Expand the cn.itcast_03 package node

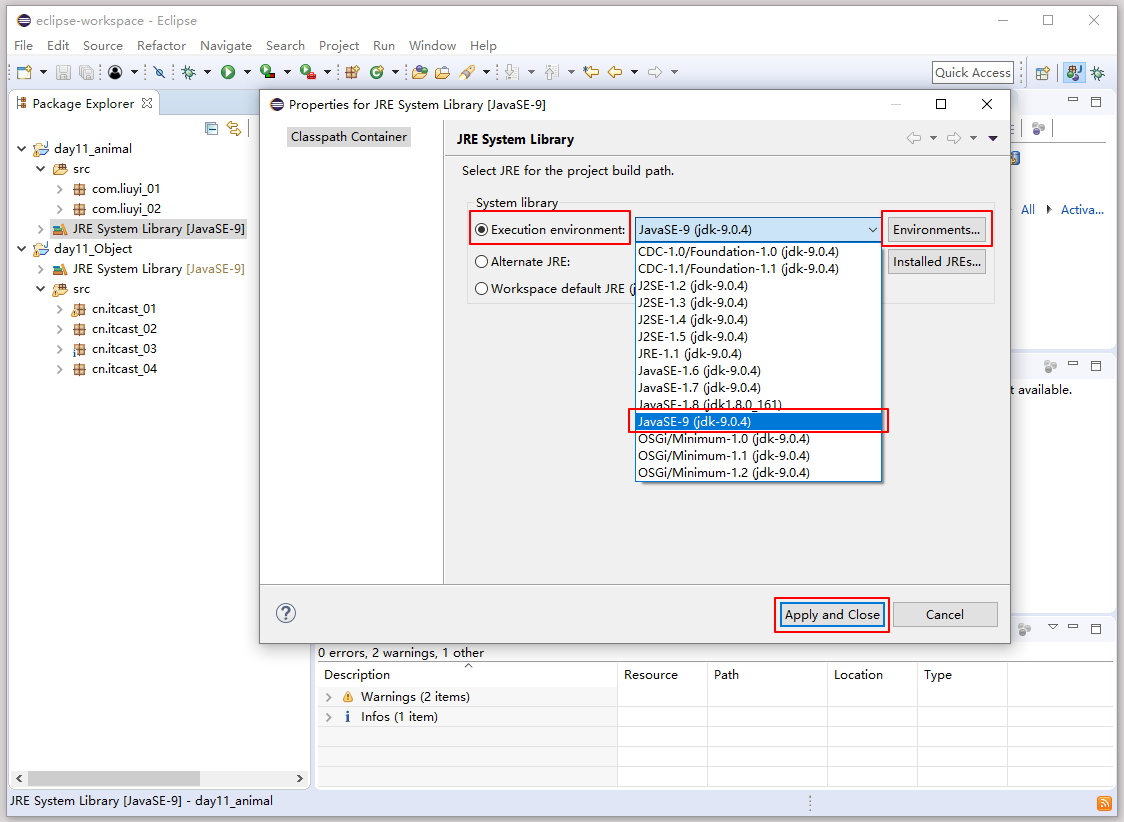pyautogui.click(x=59, y=349)
